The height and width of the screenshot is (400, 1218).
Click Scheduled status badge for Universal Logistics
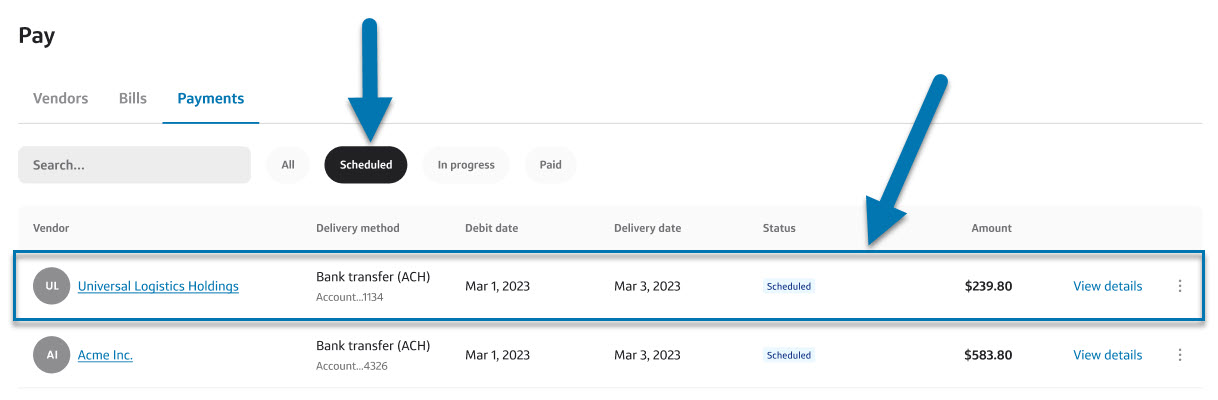point(789,286)
